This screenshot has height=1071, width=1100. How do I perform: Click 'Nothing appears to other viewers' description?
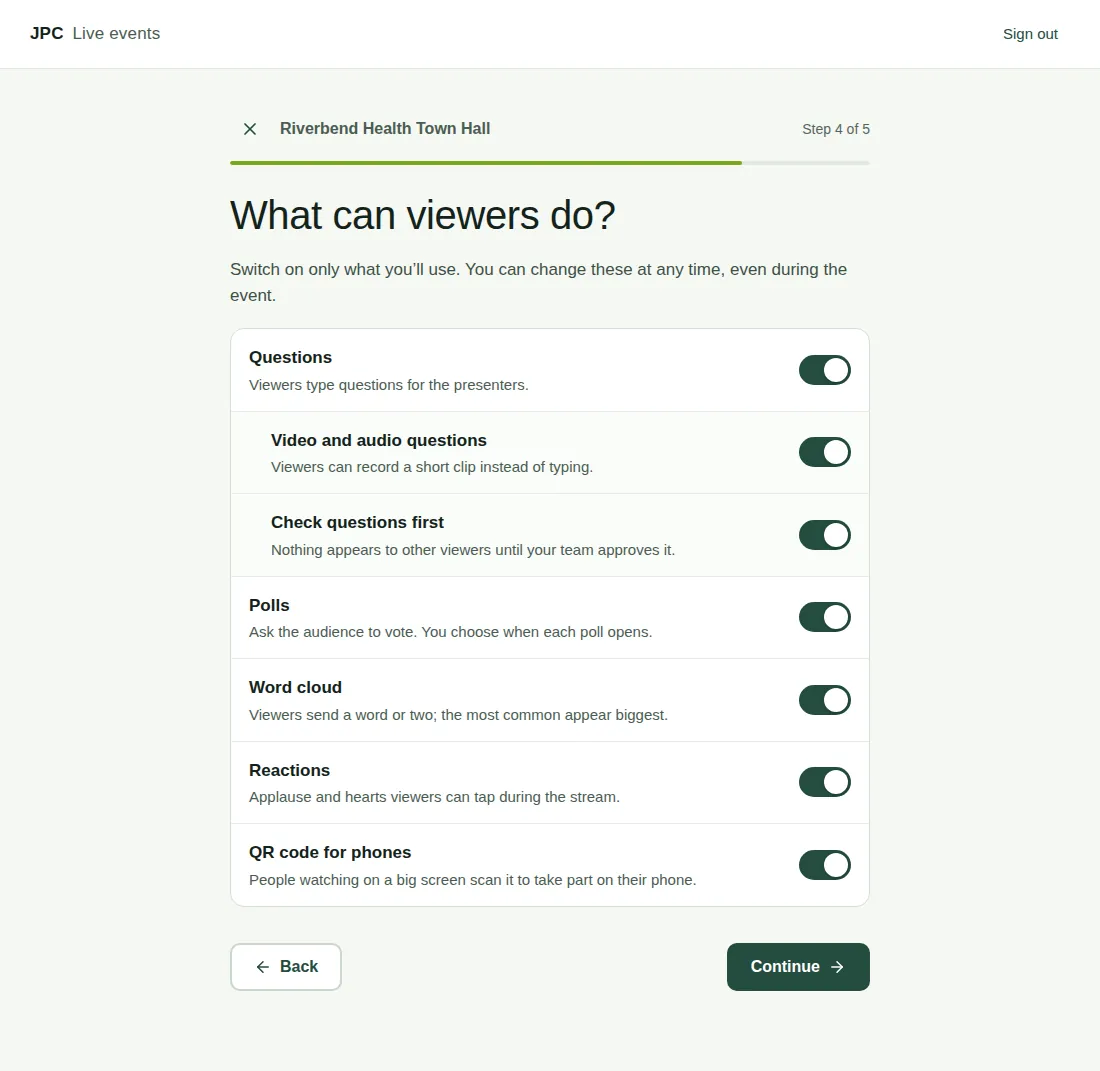[x=473, y=550]
